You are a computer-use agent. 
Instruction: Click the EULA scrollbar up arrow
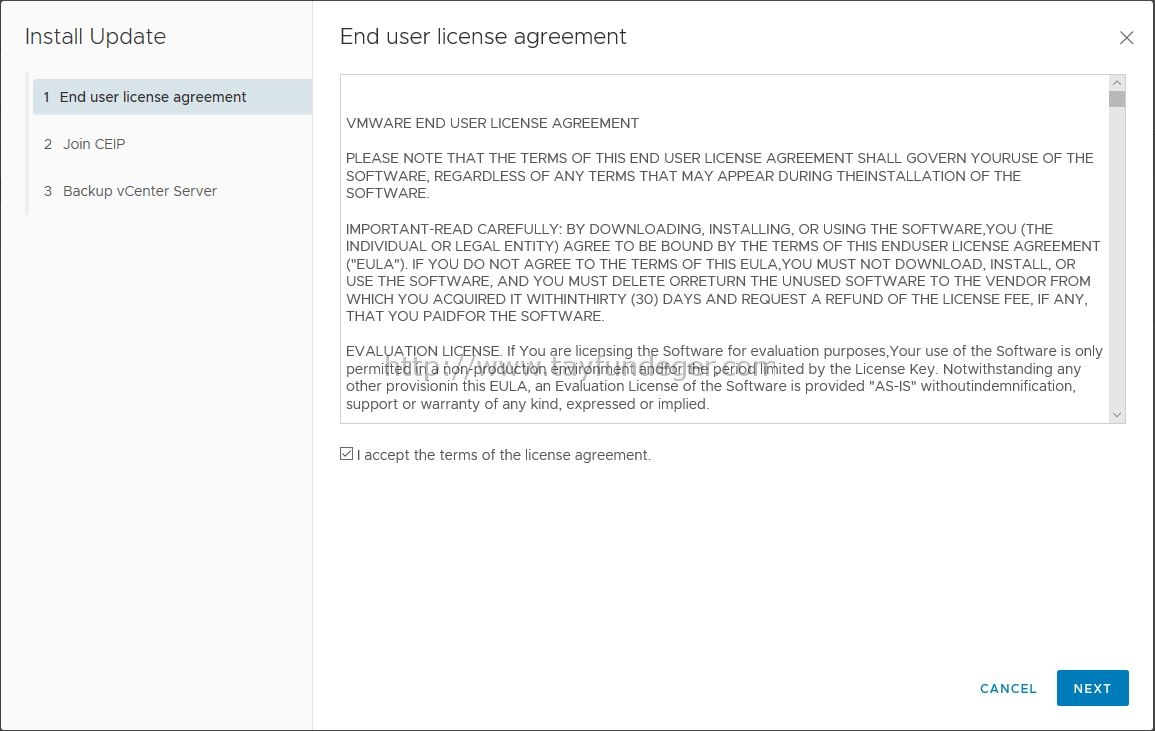1117,83
